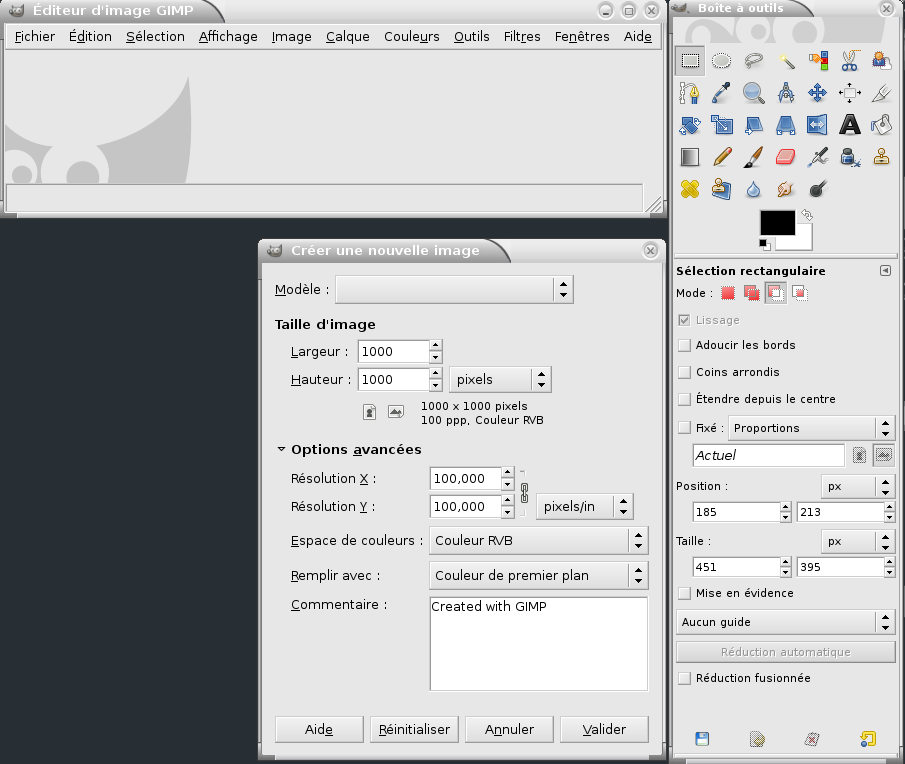
Task: Select the Ellipse selection tool
Action: click(721, 61)
